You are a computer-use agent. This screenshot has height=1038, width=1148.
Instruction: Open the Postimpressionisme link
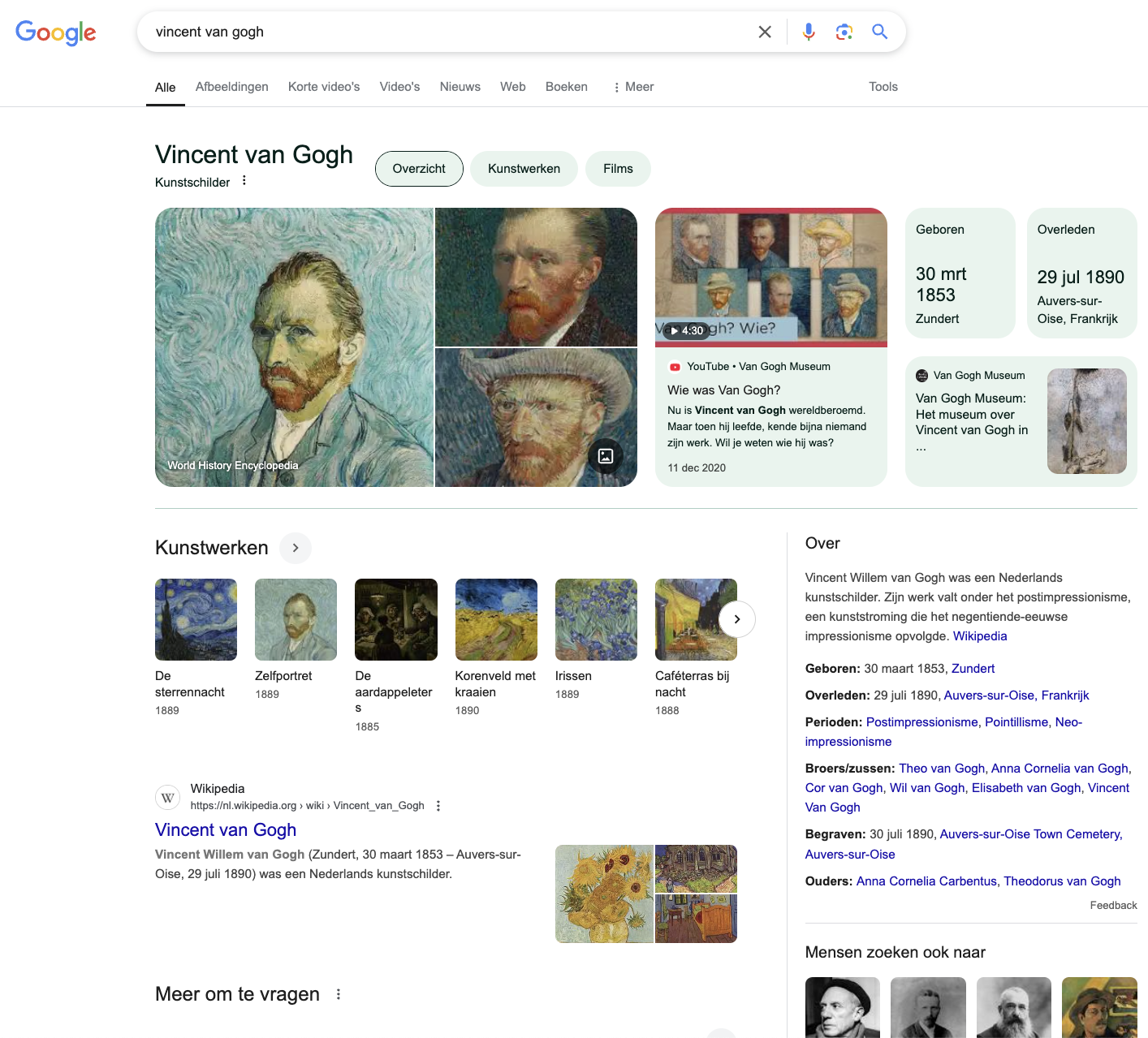click(x=921, y=722)
